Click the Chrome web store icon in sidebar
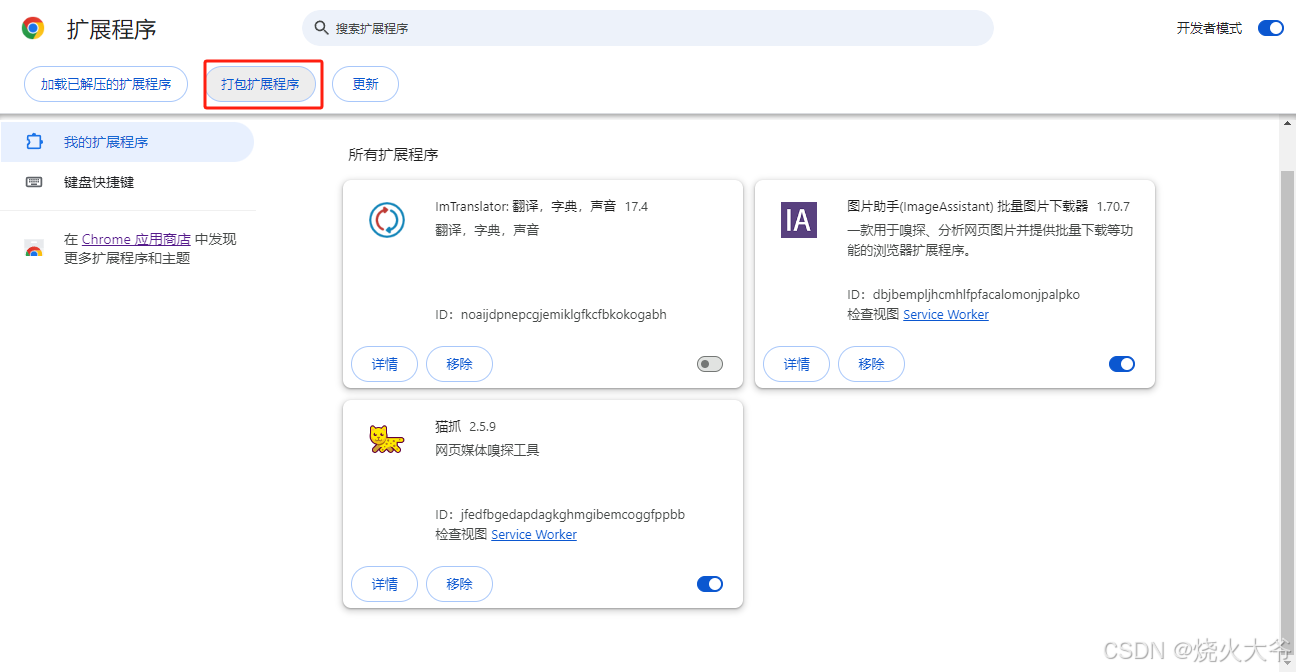1296x672 pixels. point(34,249)
